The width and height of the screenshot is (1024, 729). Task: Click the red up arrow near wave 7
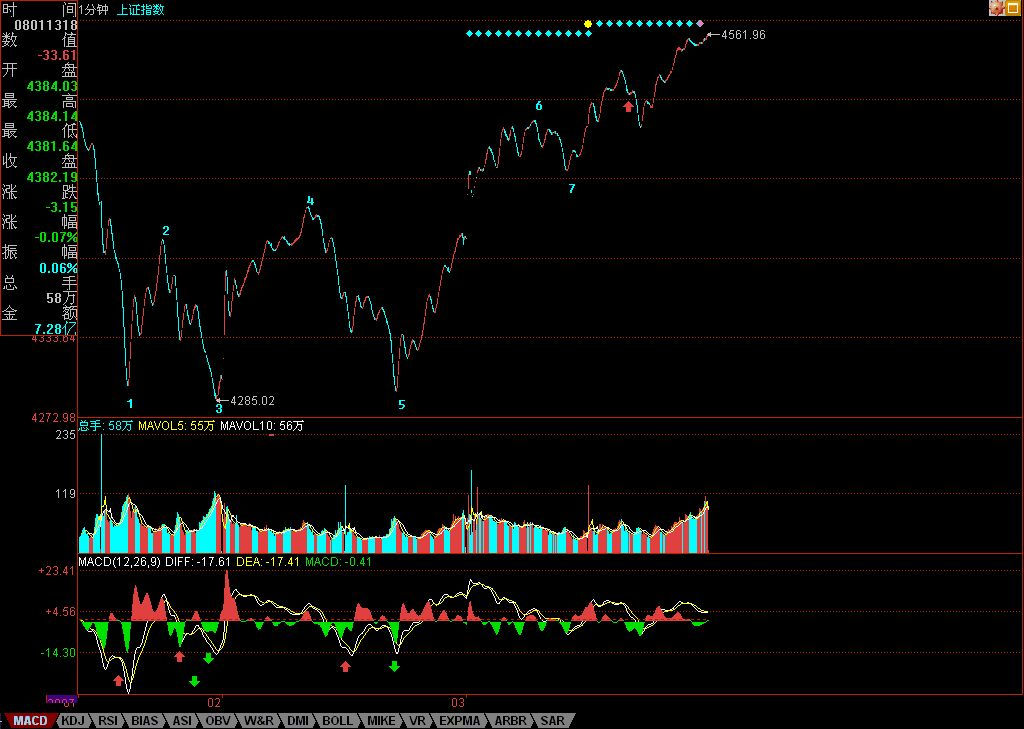628,106
